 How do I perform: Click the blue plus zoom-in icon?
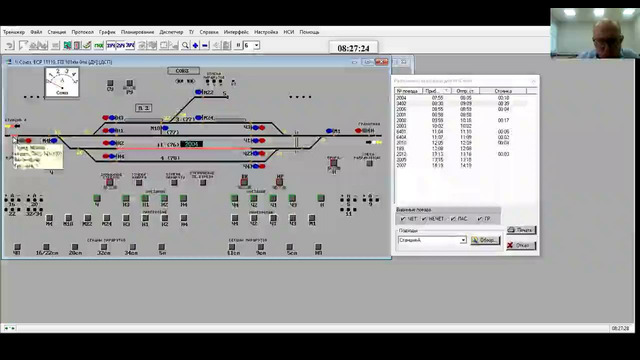tap(195, 45)
